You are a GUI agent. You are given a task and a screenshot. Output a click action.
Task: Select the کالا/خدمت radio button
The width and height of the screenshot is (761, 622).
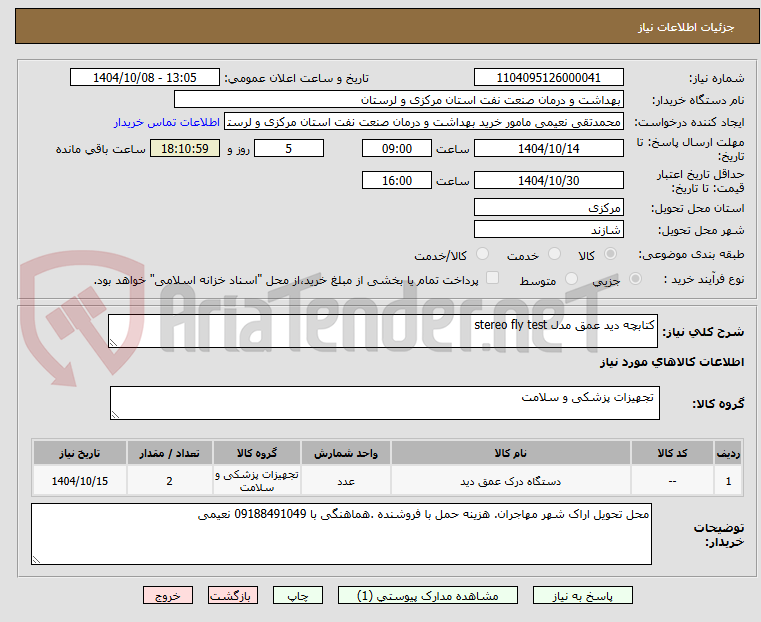coord(482,254)
